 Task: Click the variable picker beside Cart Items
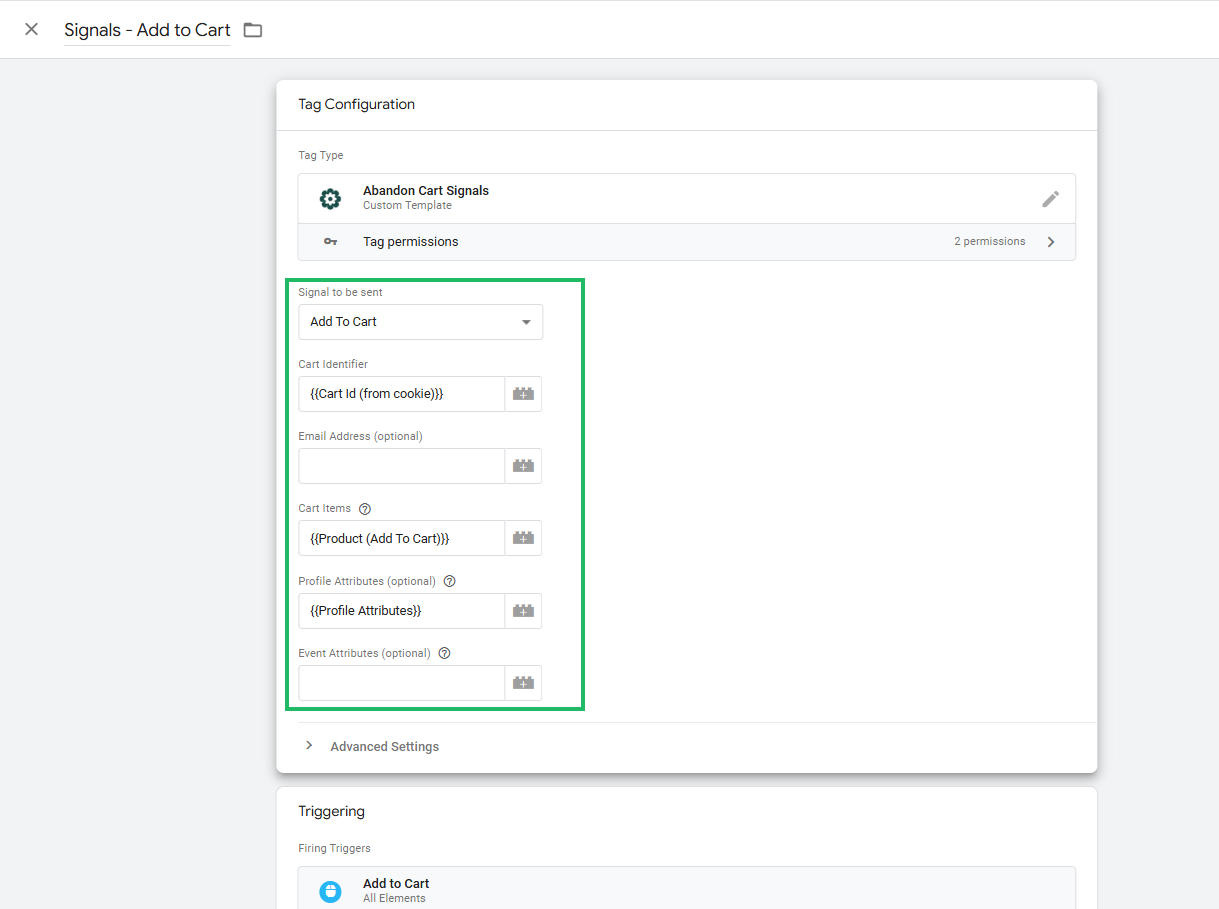click(523, 538)
